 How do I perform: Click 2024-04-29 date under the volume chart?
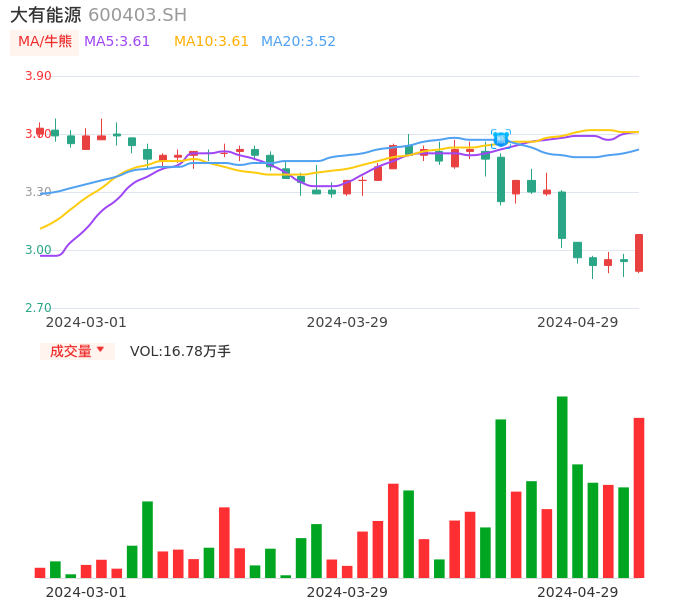click(x=578, y=592)
